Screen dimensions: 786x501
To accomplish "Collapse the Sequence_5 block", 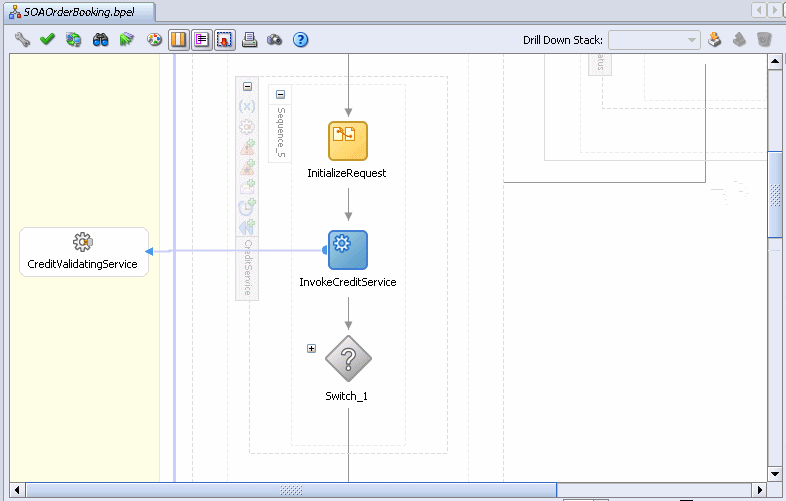I will [x=281, y=94].
